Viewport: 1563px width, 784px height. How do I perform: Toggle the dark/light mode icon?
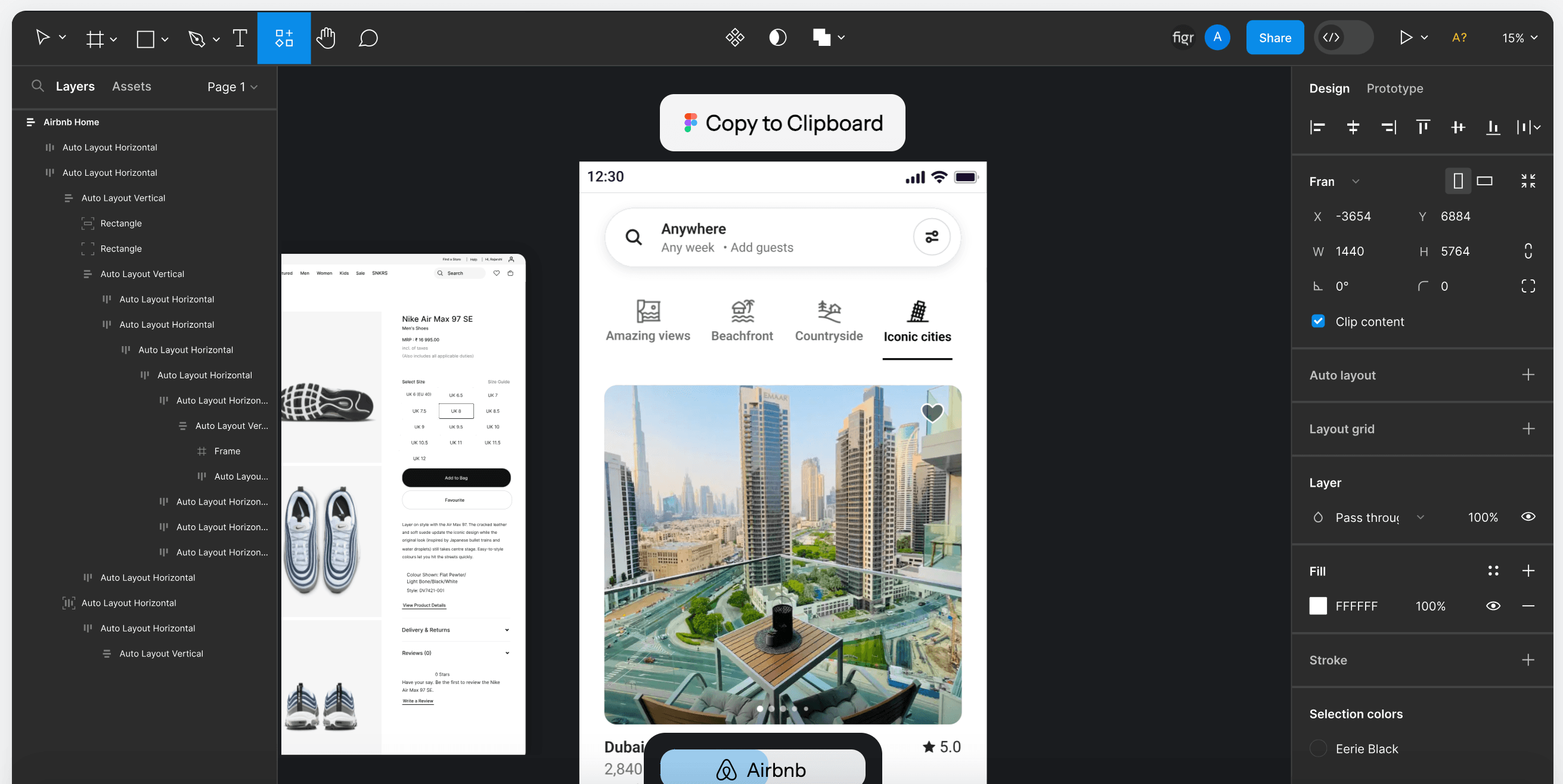click(x=778, y=37)
